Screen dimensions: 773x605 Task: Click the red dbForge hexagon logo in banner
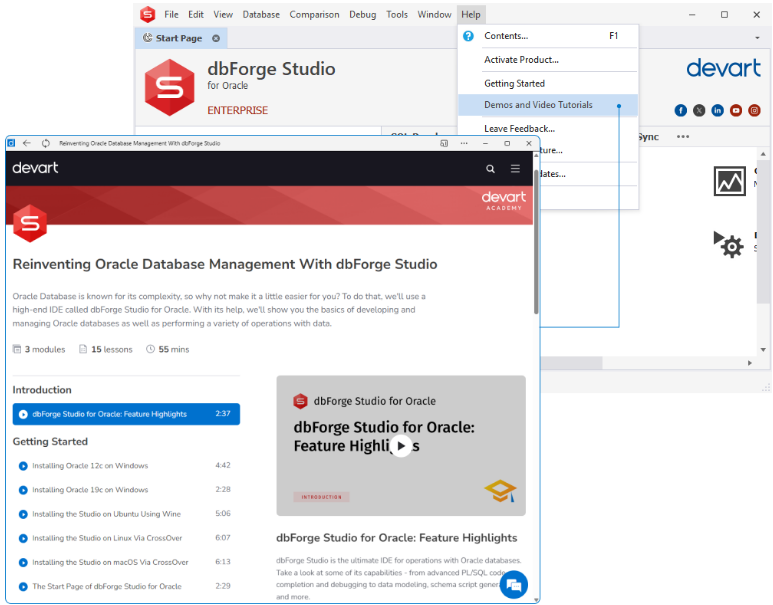(x=30, y=223)
